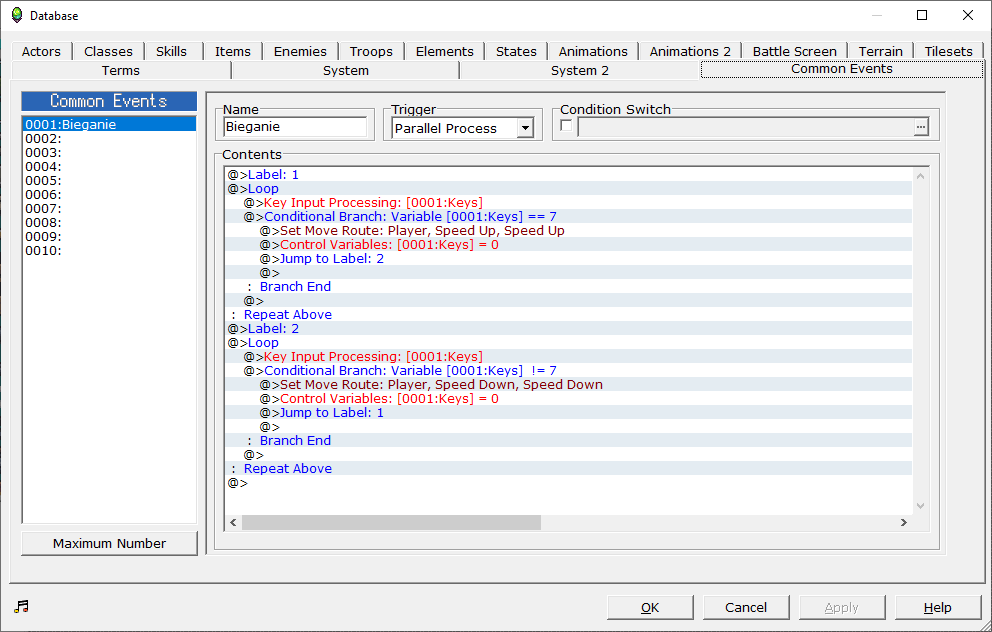Open the States tab
The image size is (992, 632).
(x=516, y=51)
